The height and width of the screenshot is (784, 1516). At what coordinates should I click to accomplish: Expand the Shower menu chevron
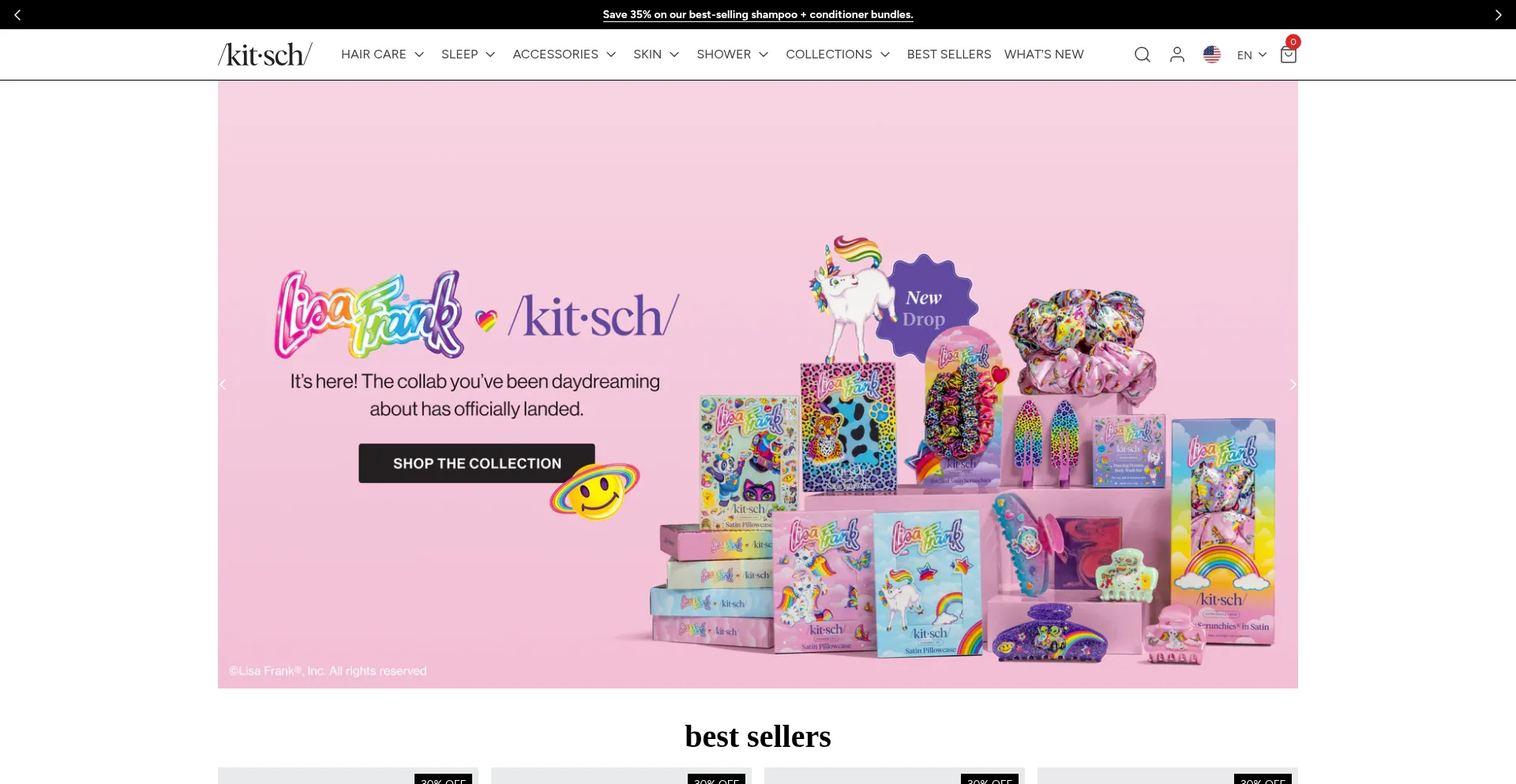pyautogui.click(x=764, y=54)
